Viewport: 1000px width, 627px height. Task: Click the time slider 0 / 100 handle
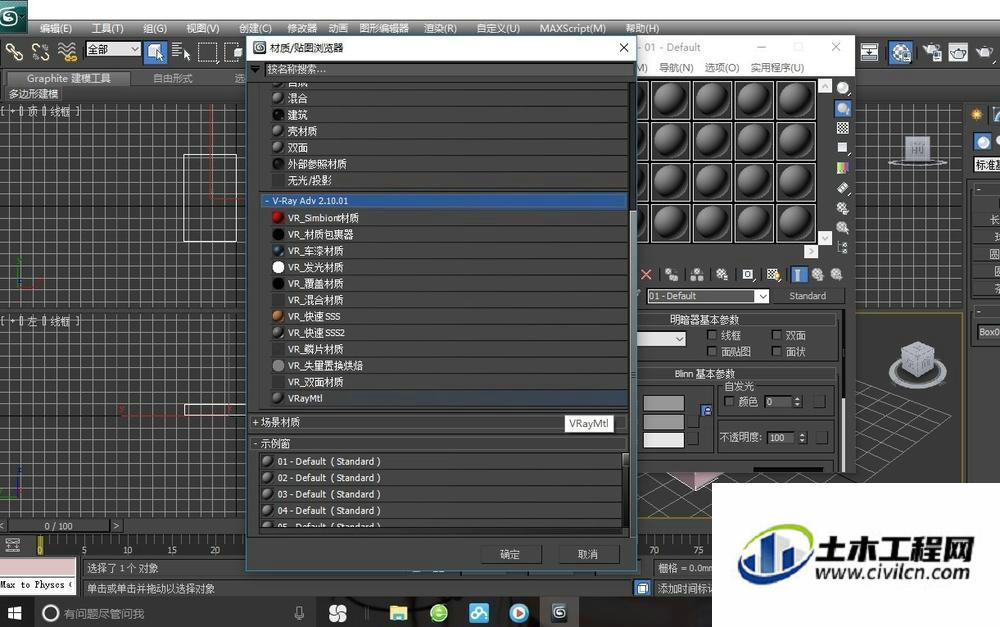click(x=59, y=526)
